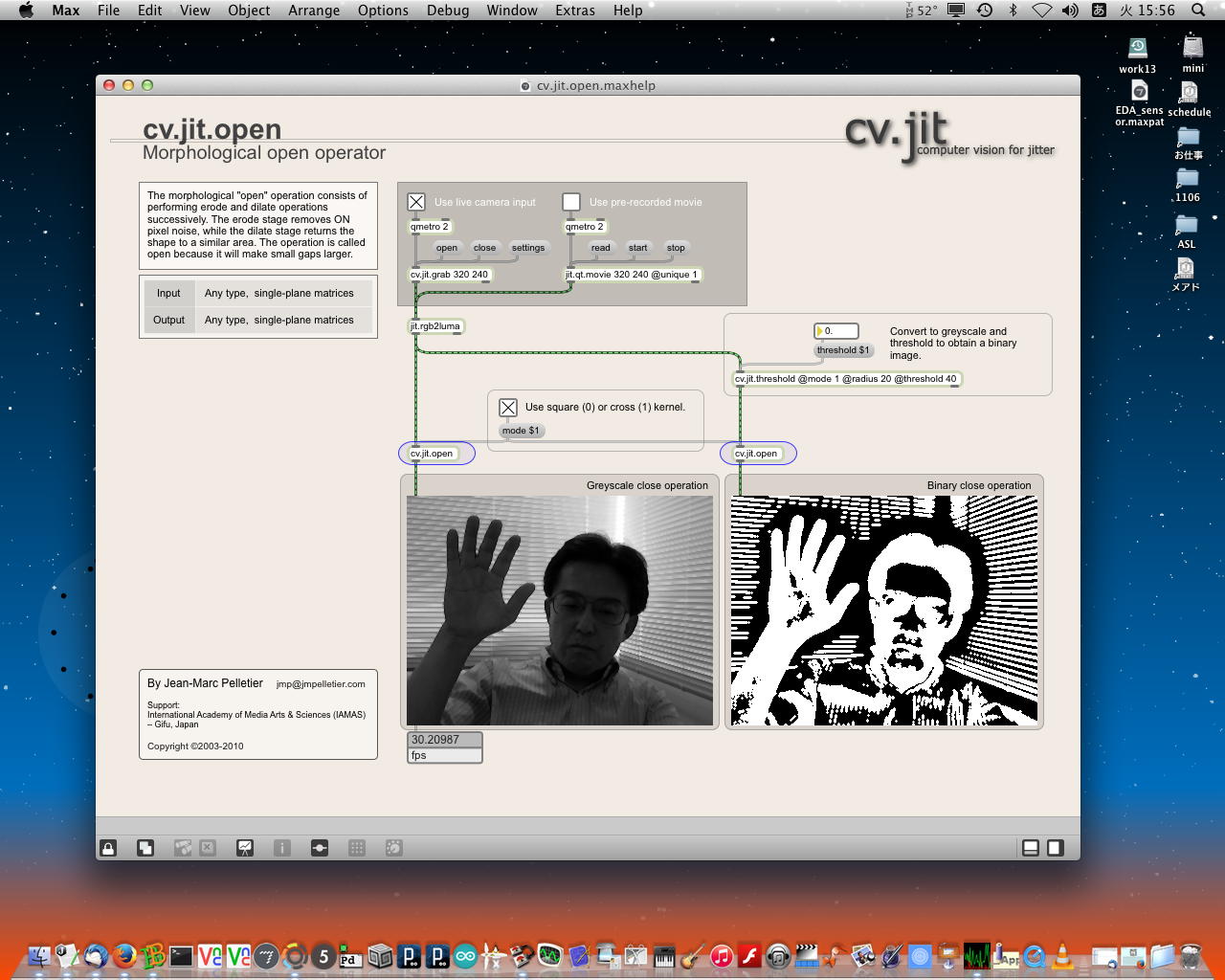Click the Time Machine menu bar icon
The image size is (1225, 980).
pyautogui.click(x=985, y=11)
